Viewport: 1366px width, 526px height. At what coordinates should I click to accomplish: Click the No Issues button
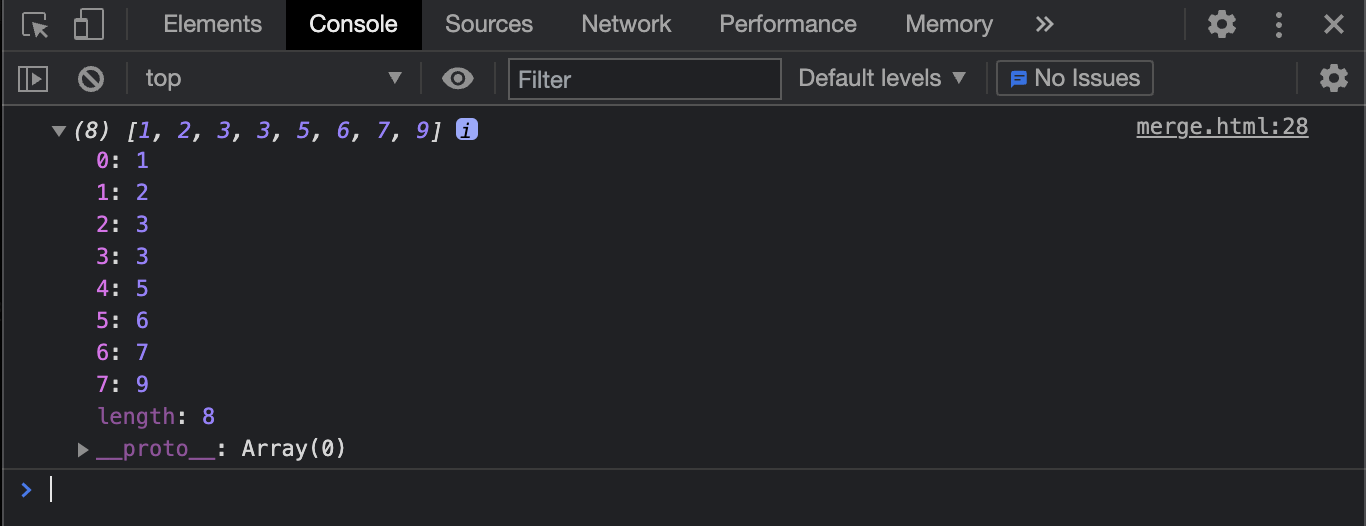tap(1075, 78)
